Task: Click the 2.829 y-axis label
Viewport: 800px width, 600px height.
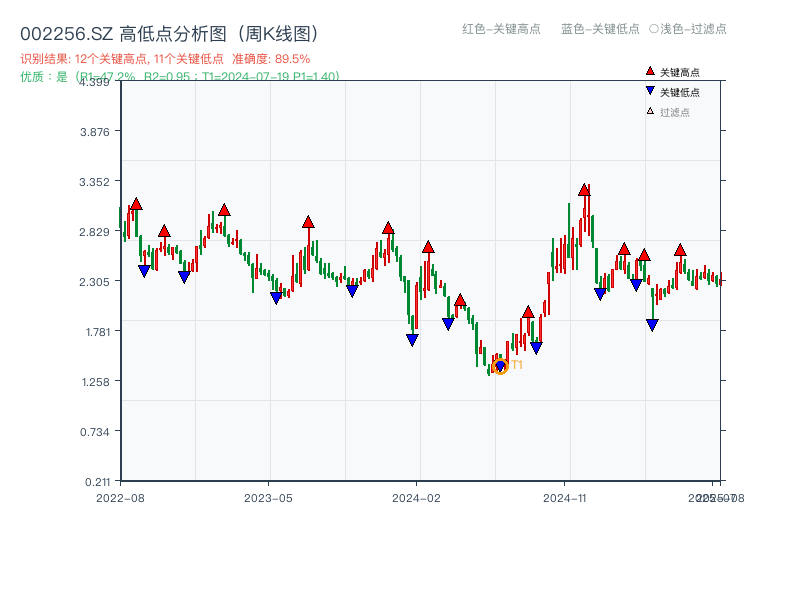Action: (94, 232)
